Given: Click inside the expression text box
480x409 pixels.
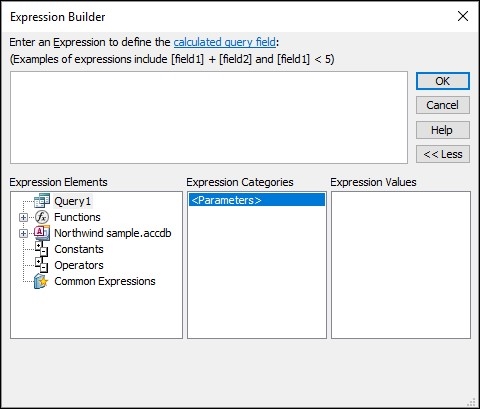Looking at the screenshot, I should pyautogui.click(x=209, y=117).
